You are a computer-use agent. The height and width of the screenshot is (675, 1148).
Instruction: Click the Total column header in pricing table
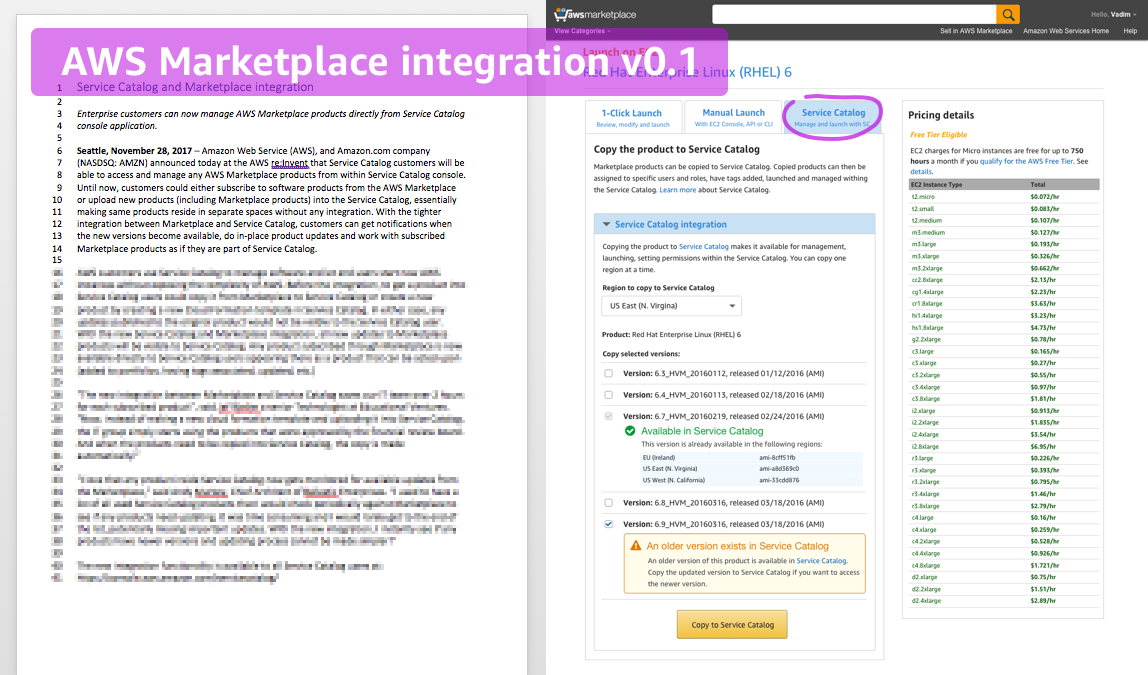[1038, 184]
